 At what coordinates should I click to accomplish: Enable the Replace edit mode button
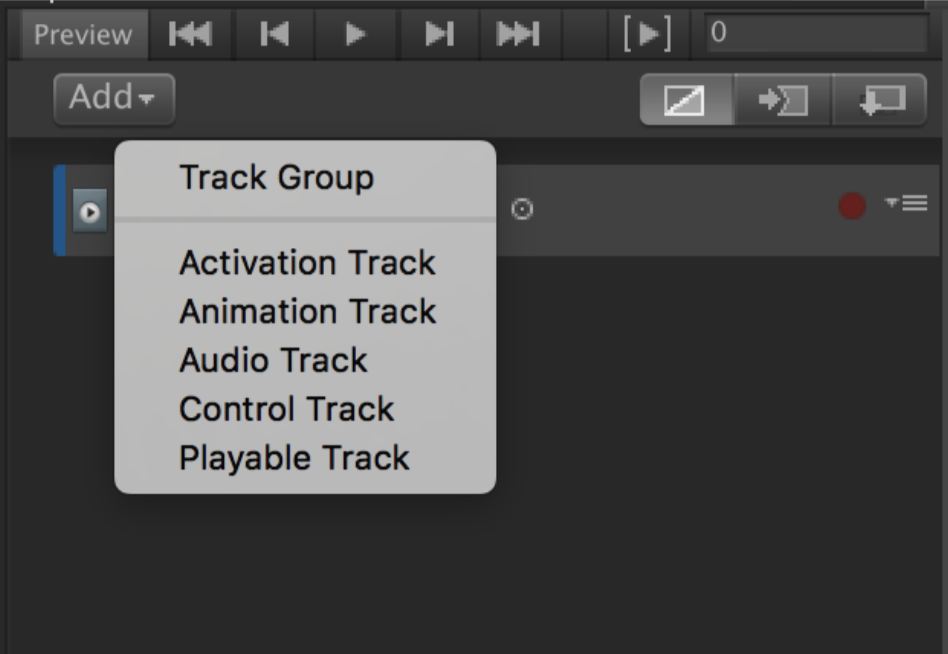[x=881, y=100]
